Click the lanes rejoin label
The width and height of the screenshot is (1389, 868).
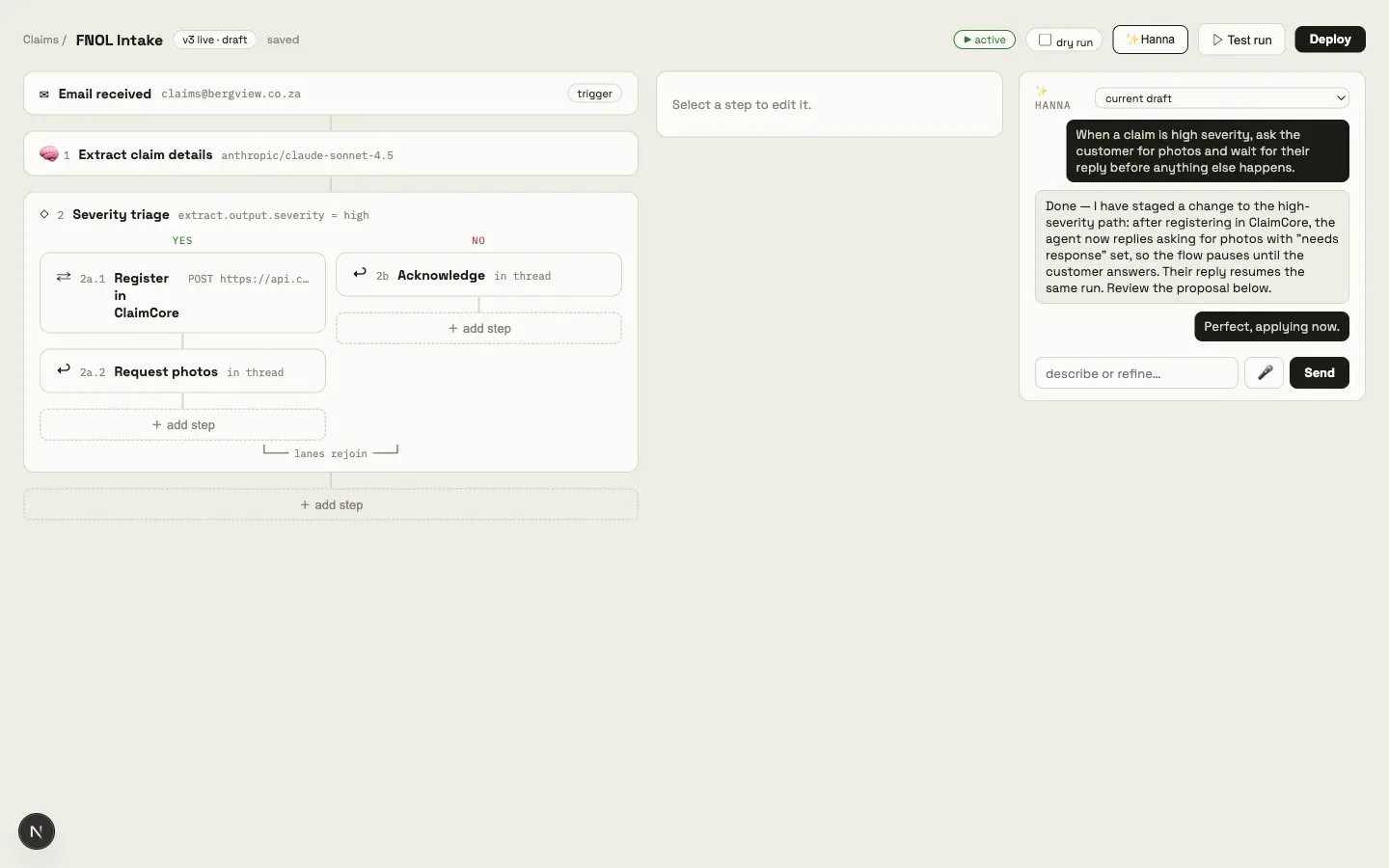pos(331,453)
